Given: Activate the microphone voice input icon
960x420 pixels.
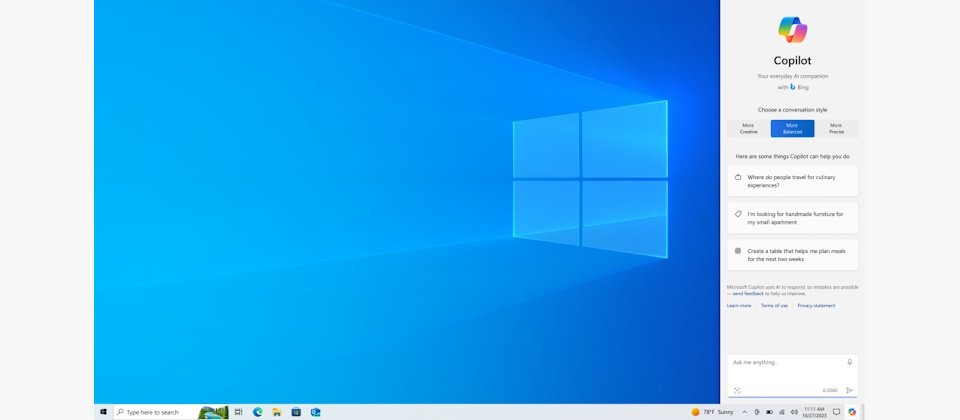Looking at the screenshot, I should click(x=850, y=362).
